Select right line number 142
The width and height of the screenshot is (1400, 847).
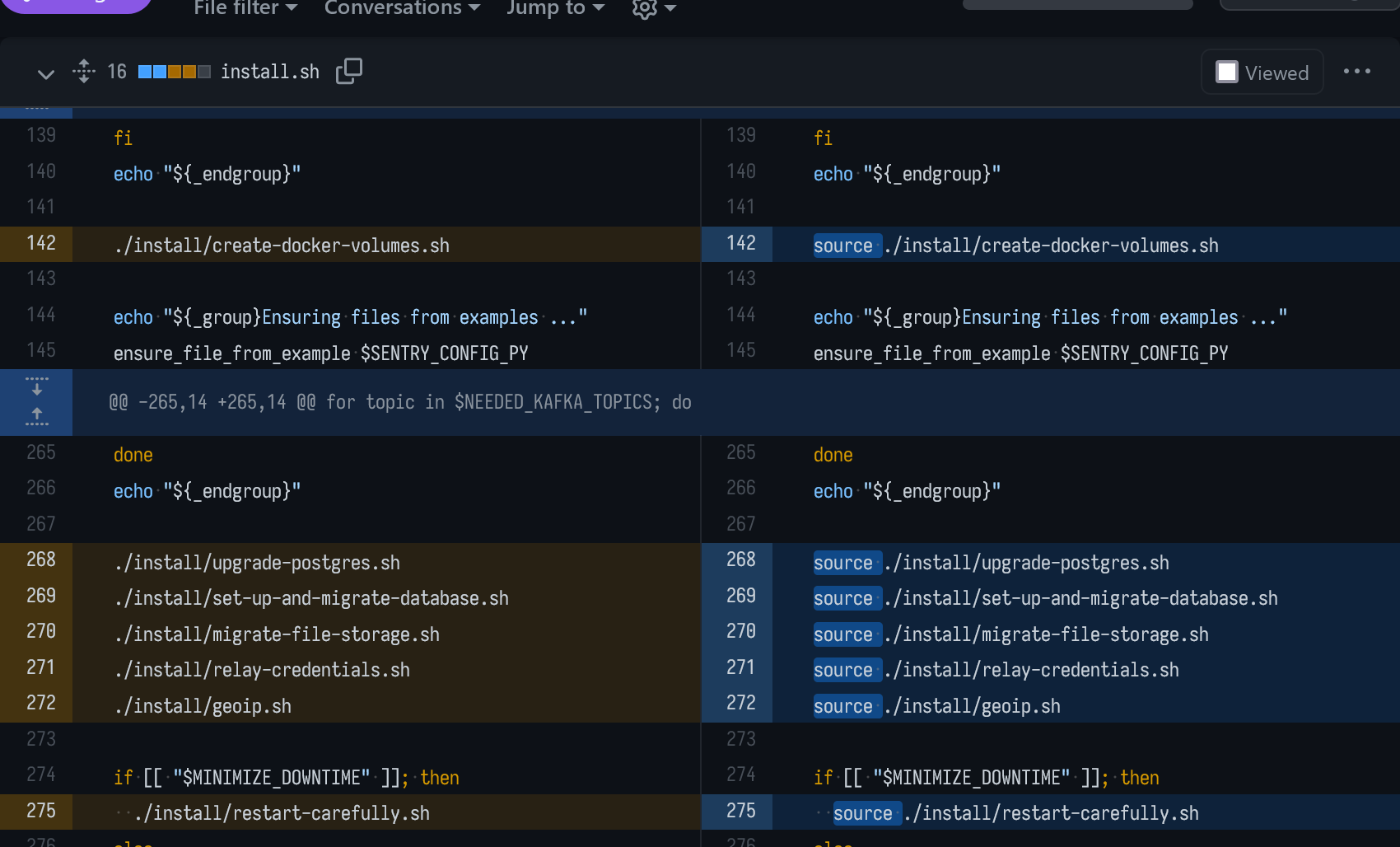(x=740, y=243)
